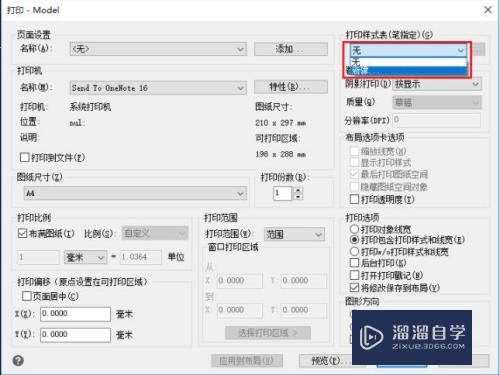This screenshot has height=375, width=500.
Task: Select the 打印w/o打印样式和线宽 radio option
Action: 354,251
